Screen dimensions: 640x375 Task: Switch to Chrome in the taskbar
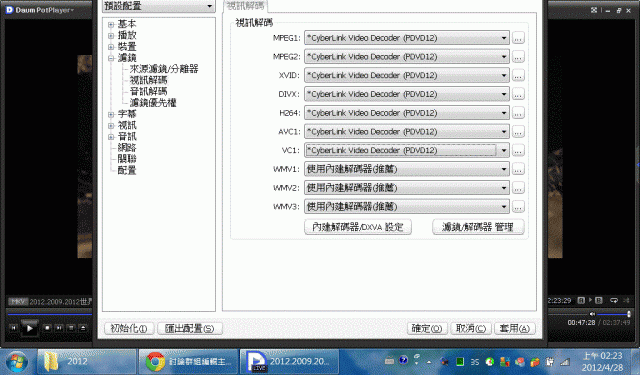click(x=188, y=362)
